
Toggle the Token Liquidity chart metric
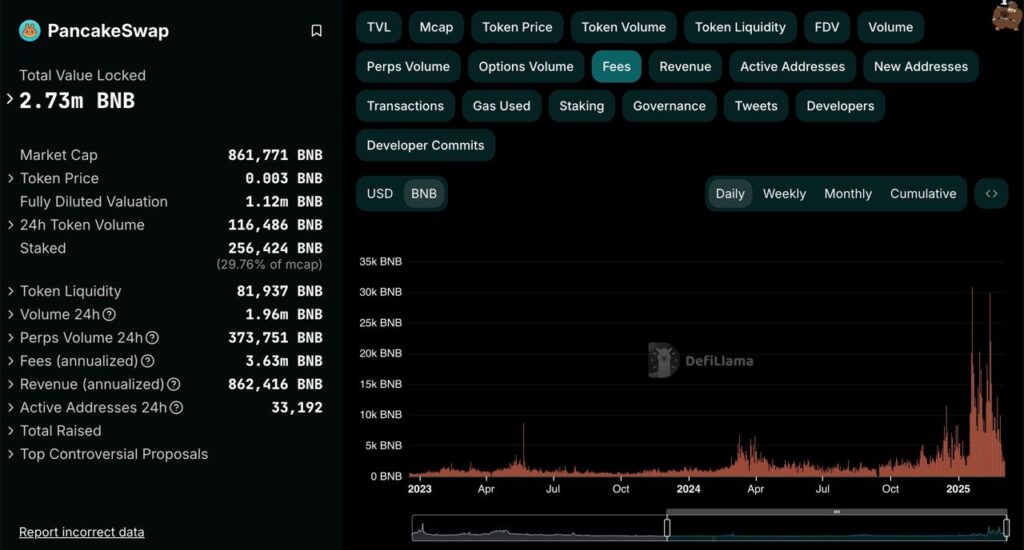[x=740, y=27]
